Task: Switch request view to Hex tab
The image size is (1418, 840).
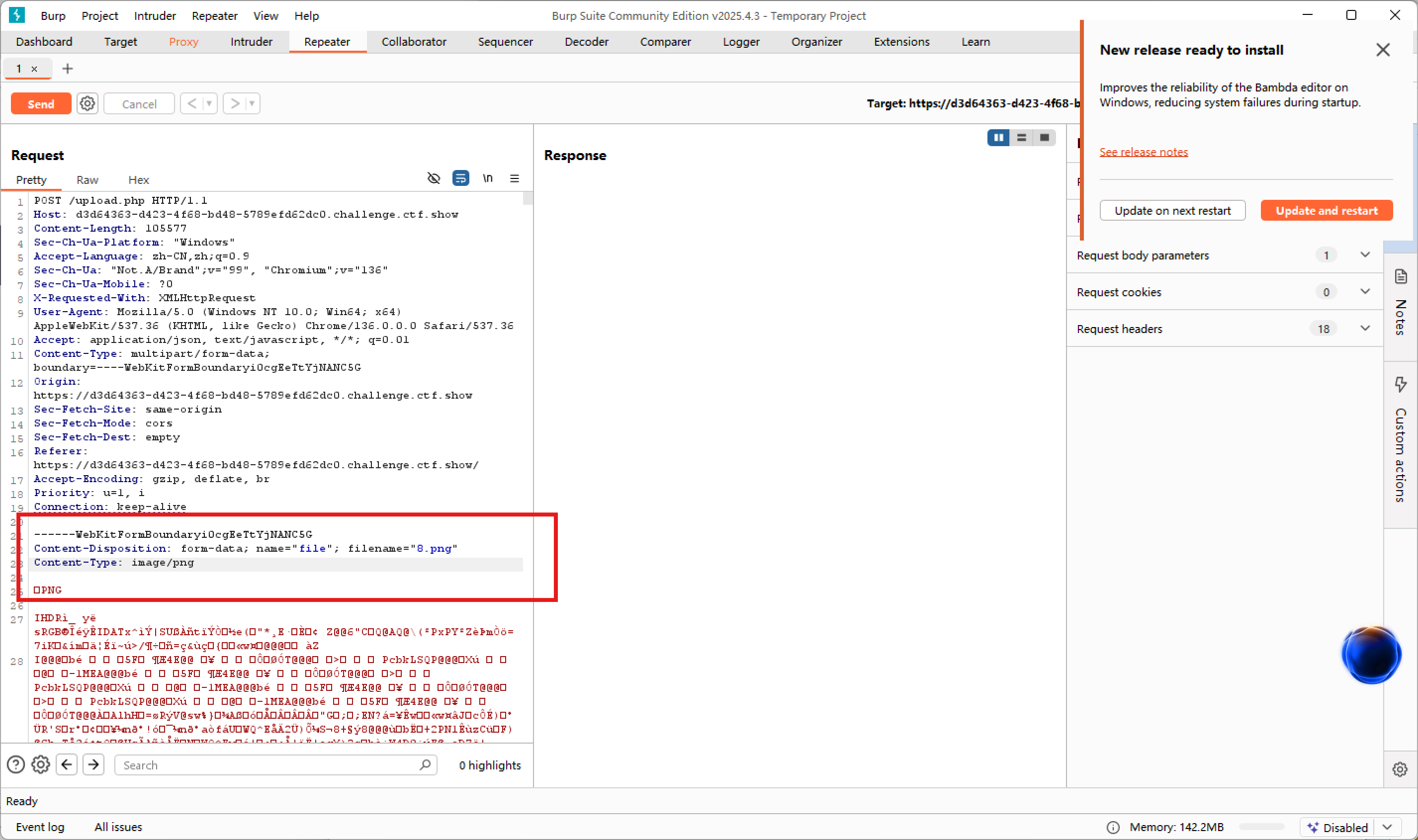Action: (138, 180)
